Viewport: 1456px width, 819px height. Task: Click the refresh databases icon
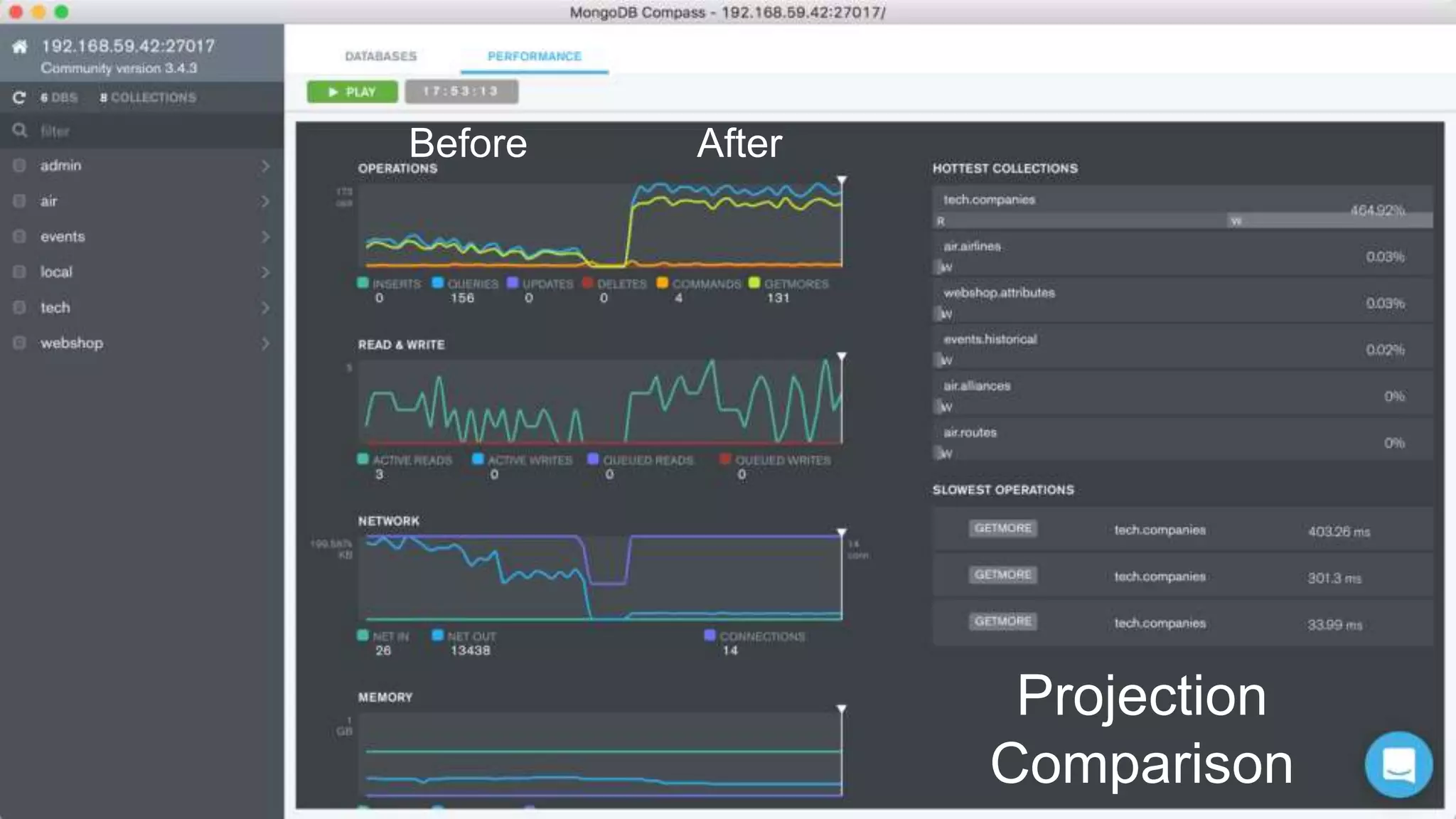pos(19,97)
